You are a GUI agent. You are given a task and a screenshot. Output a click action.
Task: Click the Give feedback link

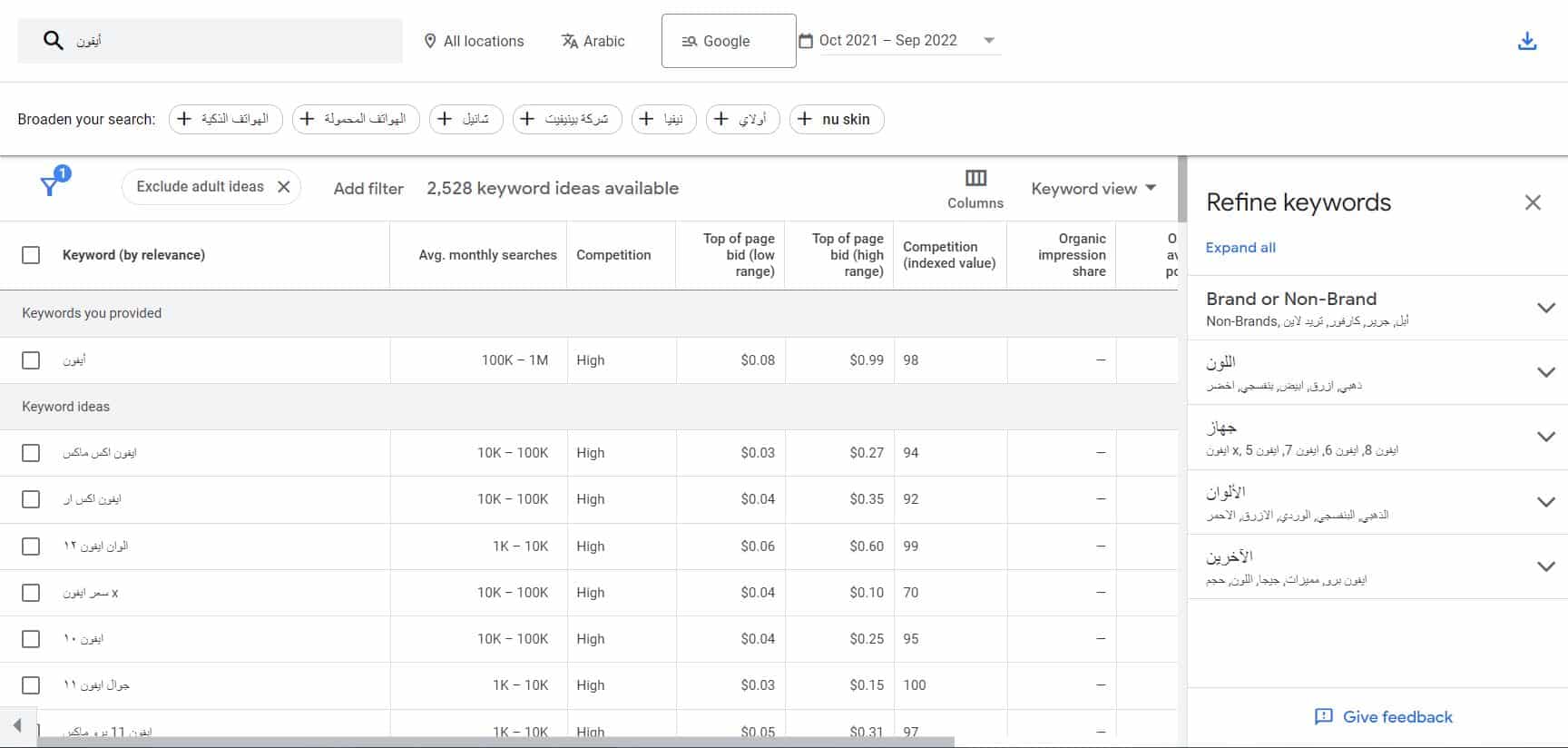coord(1384,716)
